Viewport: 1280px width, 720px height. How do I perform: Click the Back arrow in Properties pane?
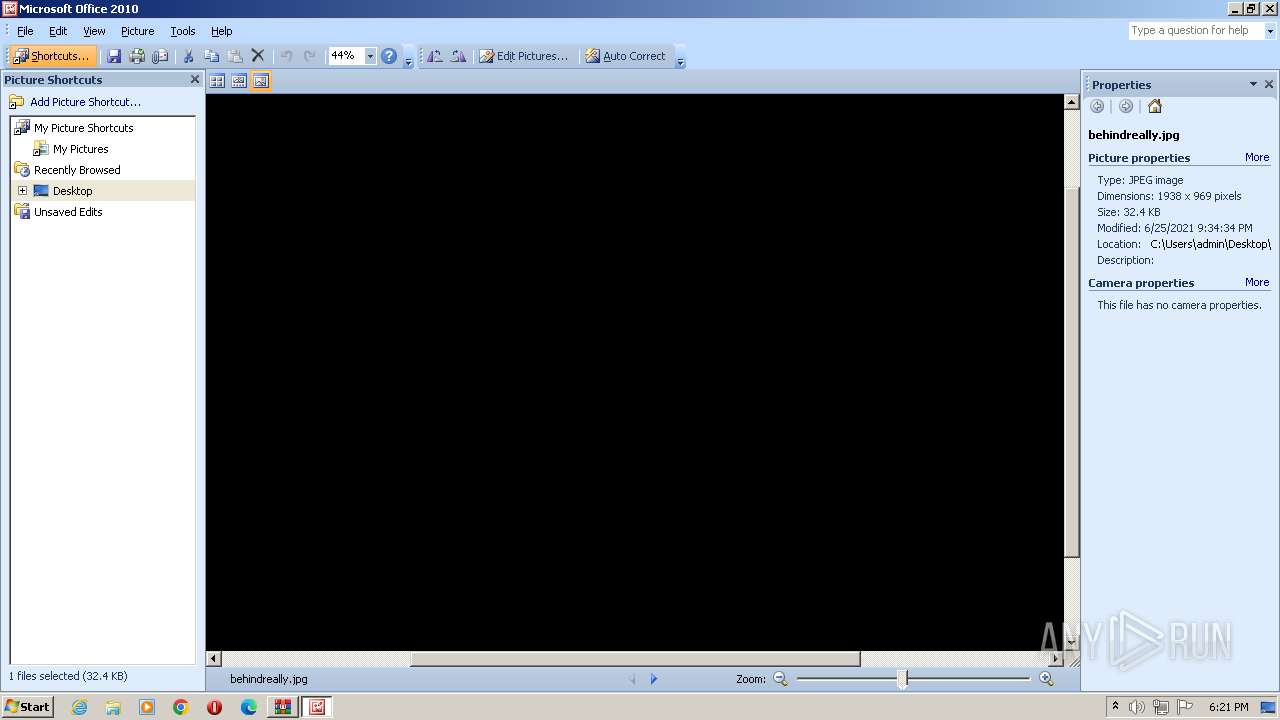click(x=1097, y=106)
